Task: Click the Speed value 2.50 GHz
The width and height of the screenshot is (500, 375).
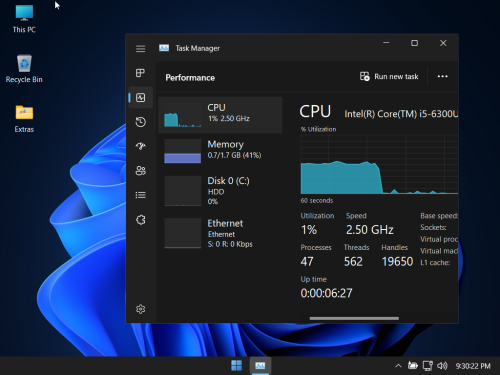Action: point(370,230)
